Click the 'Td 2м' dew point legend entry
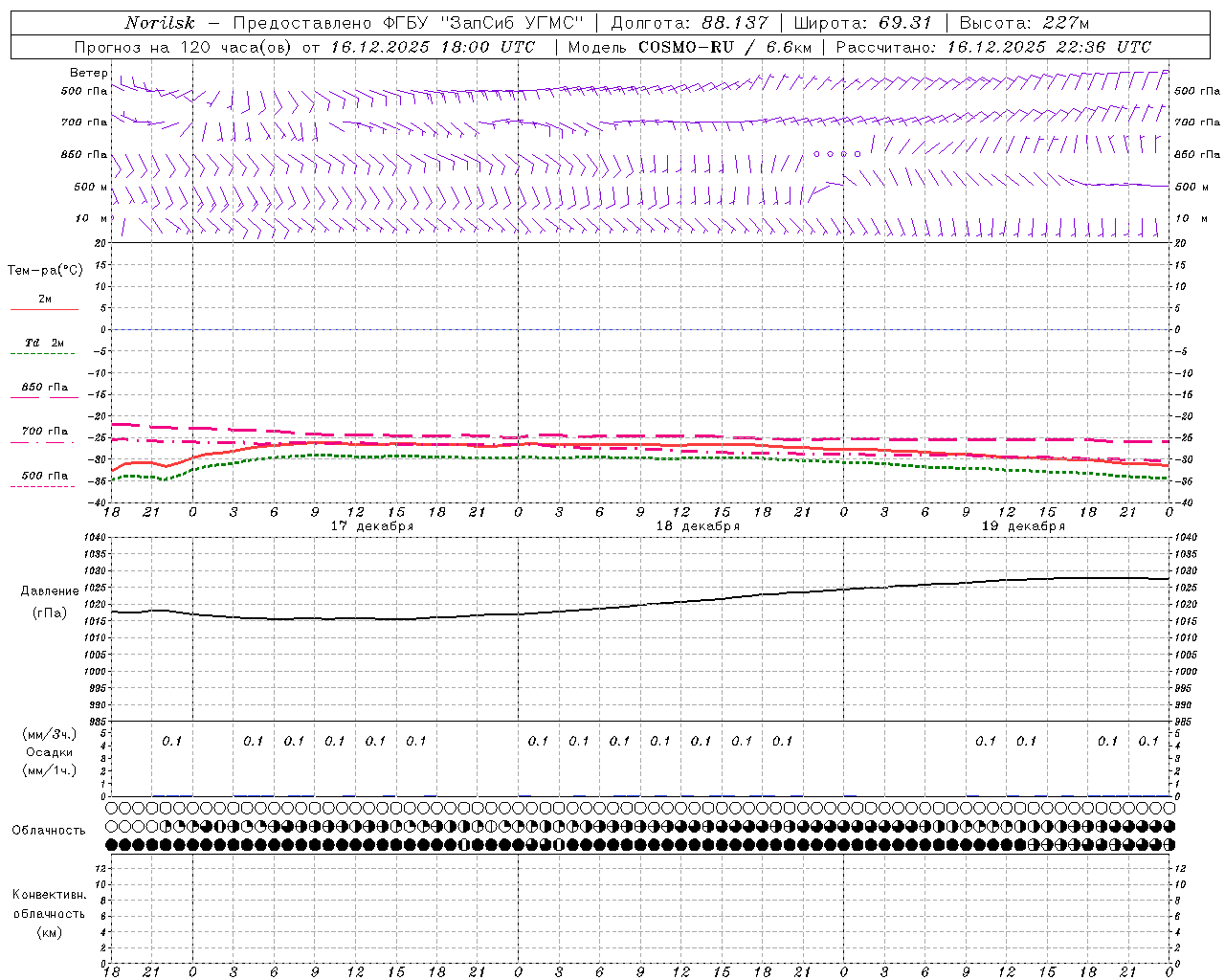This screenshot has width=1225, height=980. point(44,343)
